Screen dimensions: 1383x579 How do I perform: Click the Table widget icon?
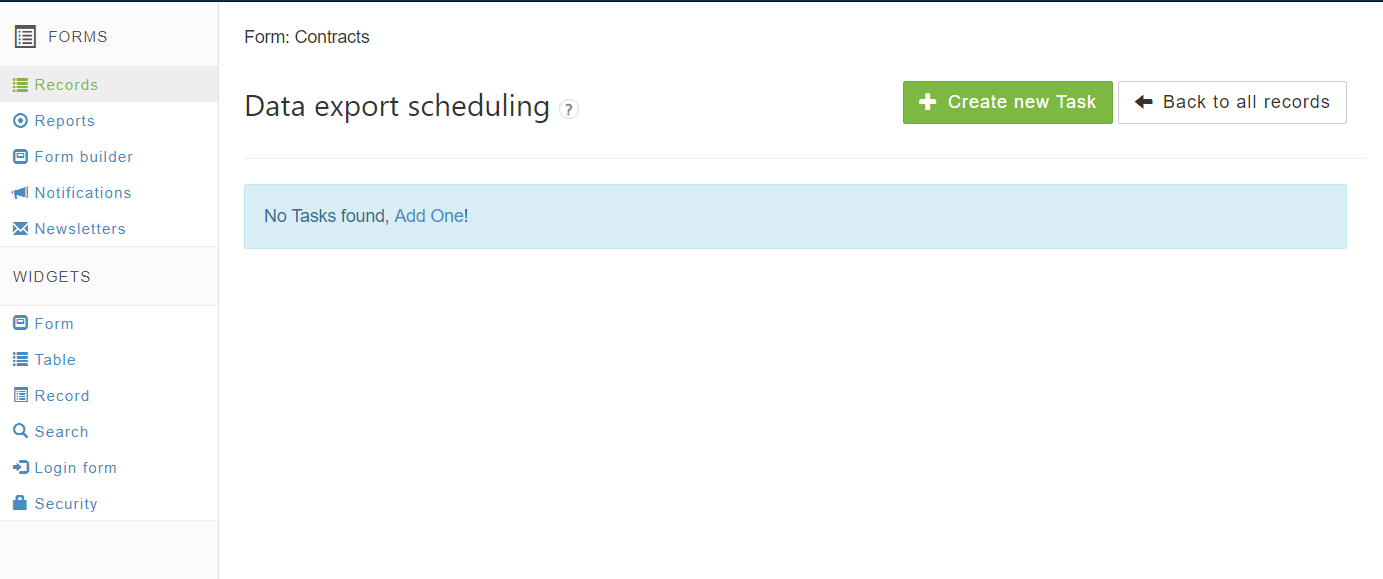[20, 360]
